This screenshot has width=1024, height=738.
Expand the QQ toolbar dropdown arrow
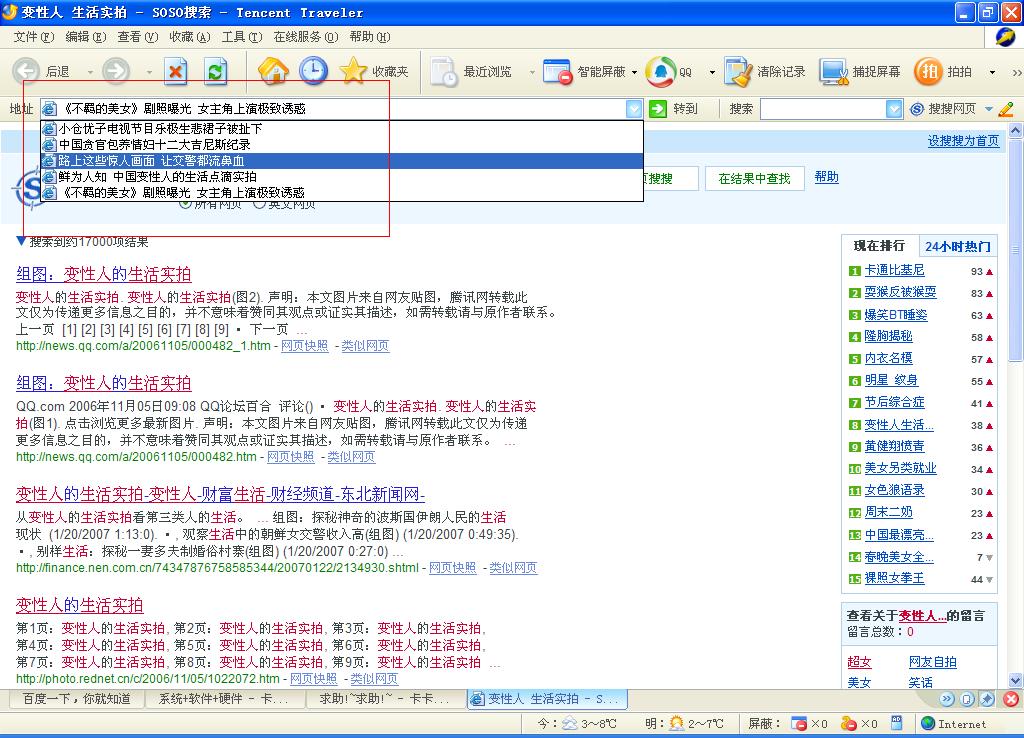(x=712, y=72)
